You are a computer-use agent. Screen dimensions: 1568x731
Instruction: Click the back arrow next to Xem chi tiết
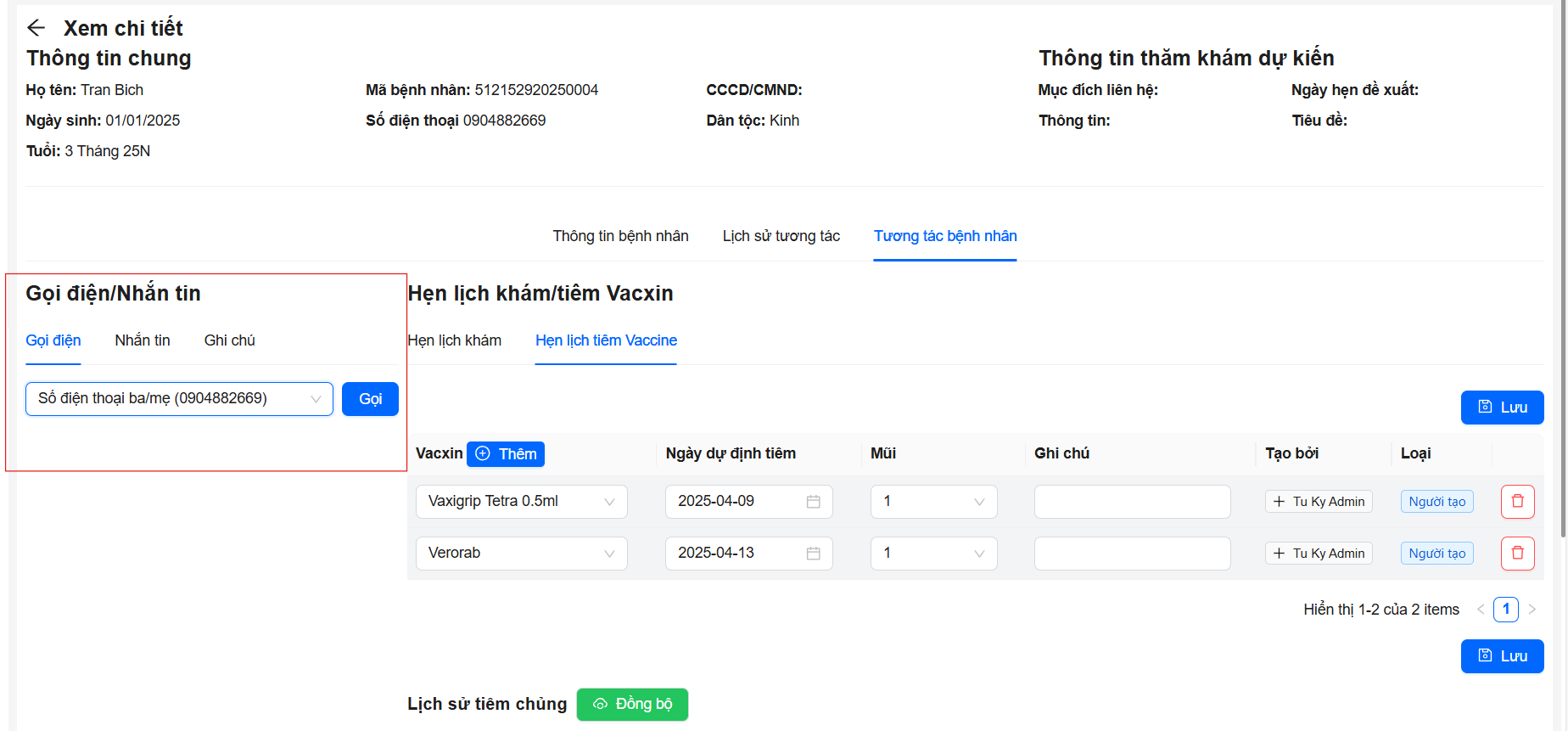(x=36, y=28)
